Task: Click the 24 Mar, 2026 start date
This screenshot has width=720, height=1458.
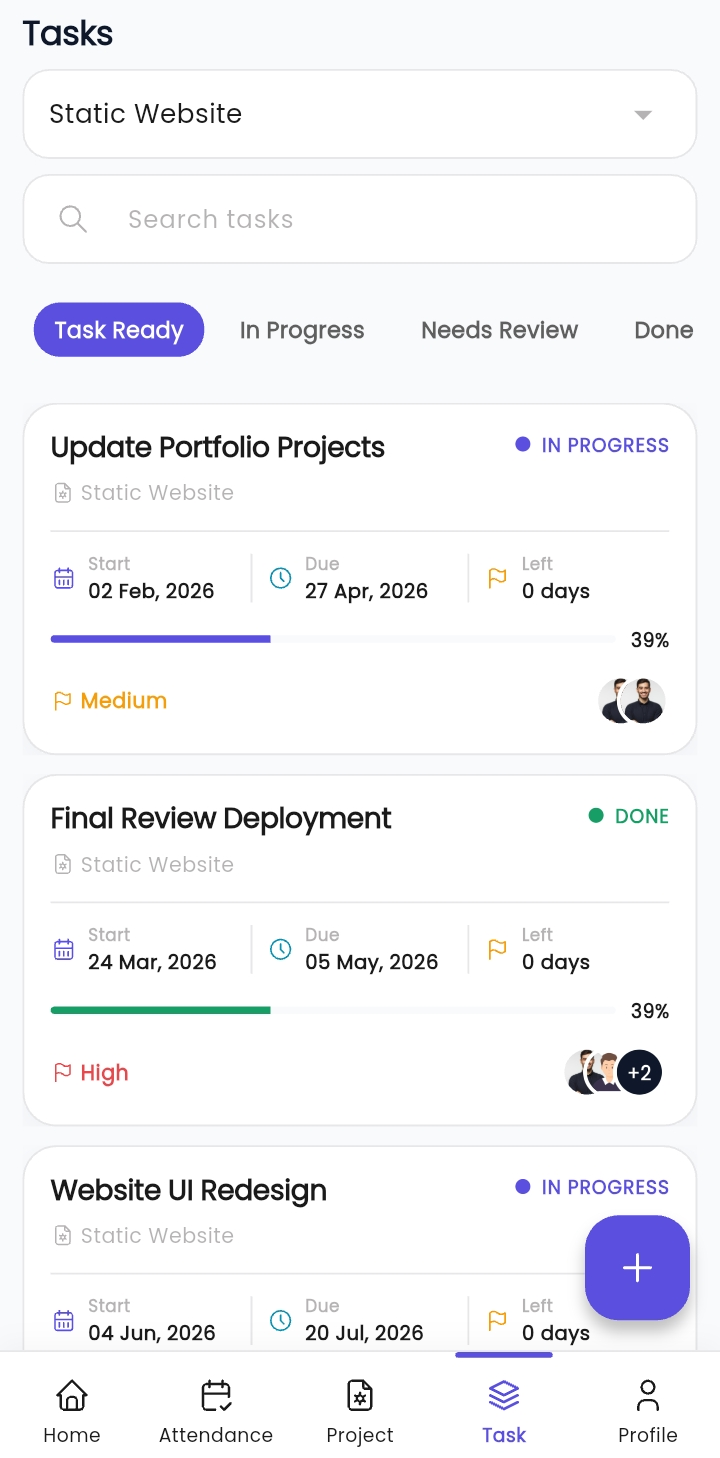Action: [152, 962]
